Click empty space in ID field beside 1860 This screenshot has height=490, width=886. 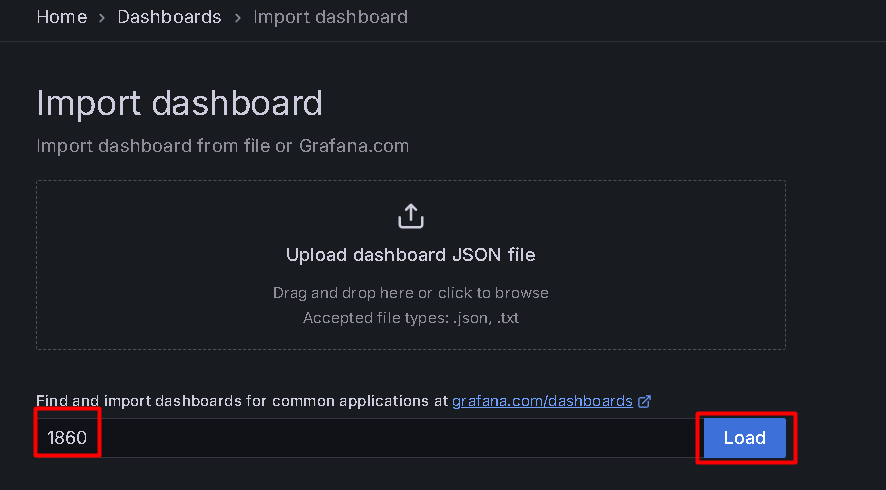pos(400,438)
